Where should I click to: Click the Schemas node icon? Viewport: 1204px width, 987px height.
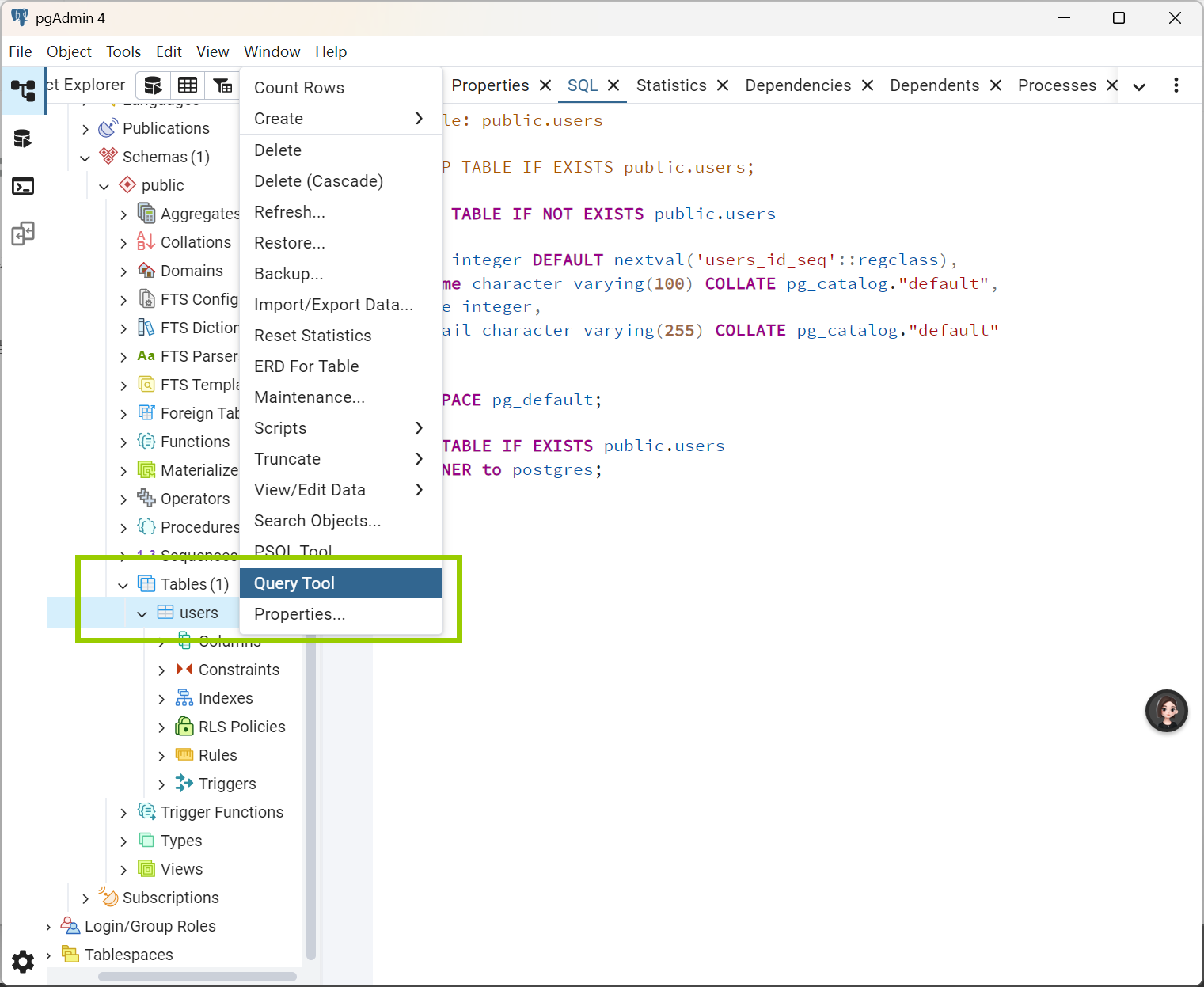(108, 157)
